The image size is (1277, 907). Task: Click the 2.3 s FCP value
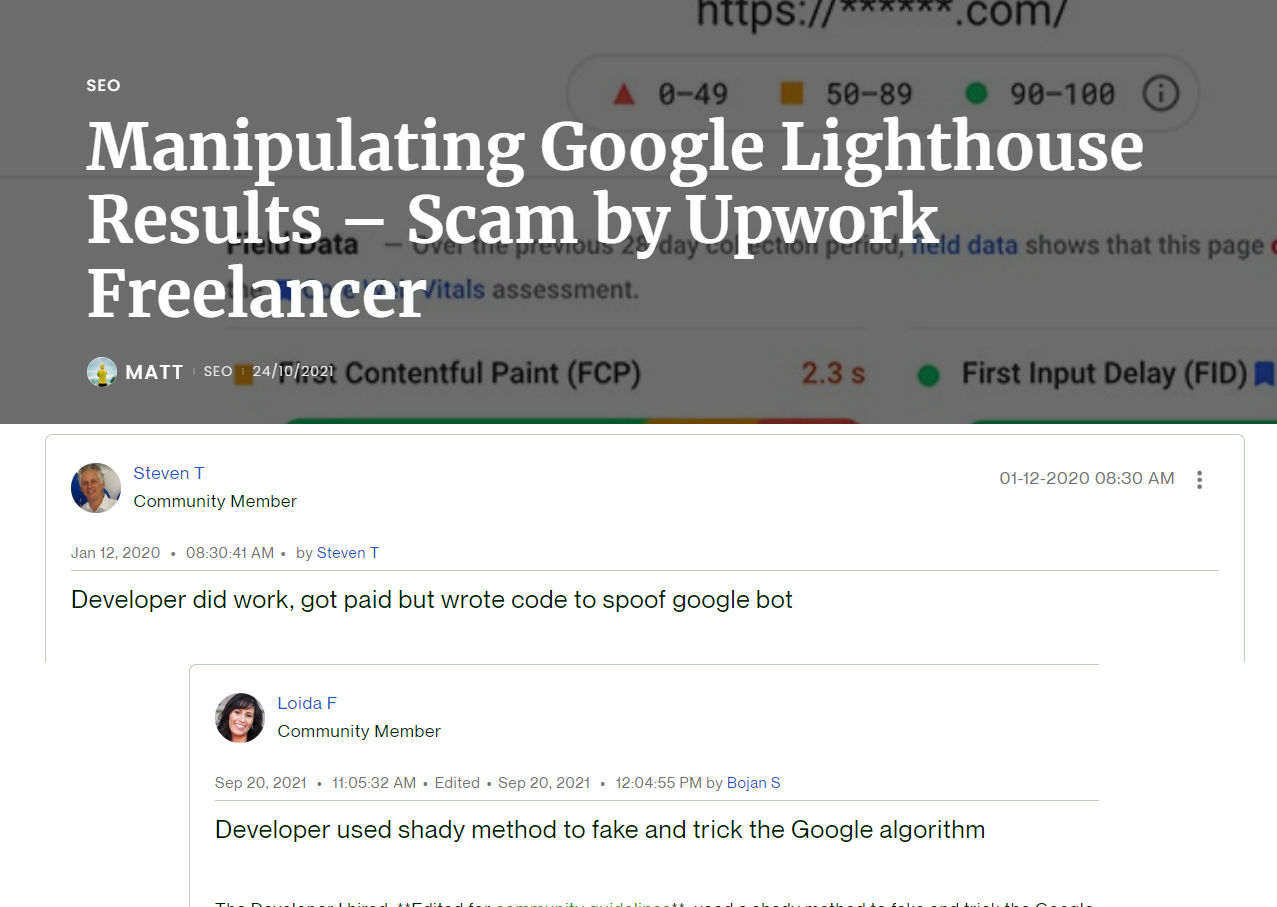pos(833,374)
